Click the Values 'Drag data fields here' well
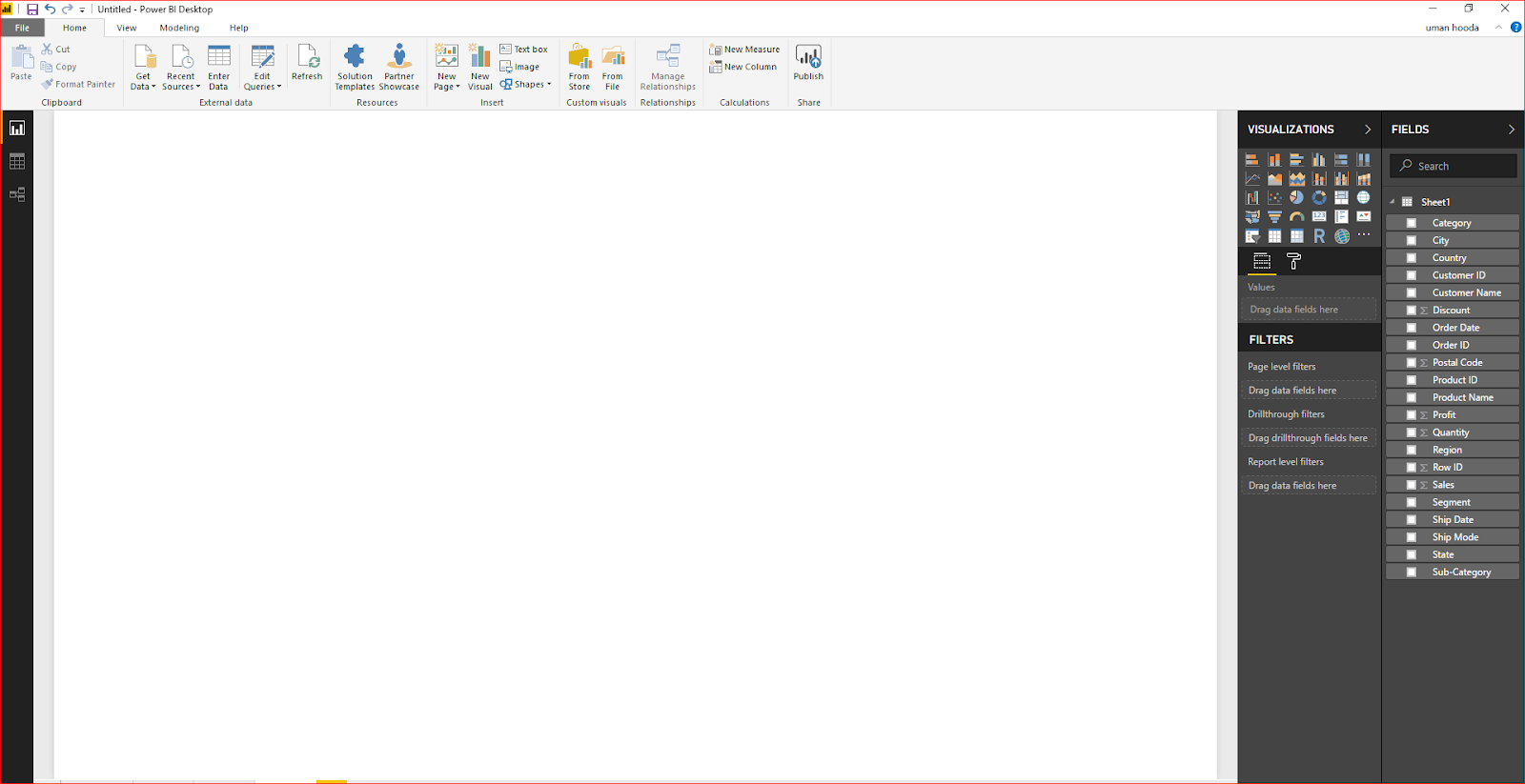The image size is (1525, 784). (x=1310, y=310)
